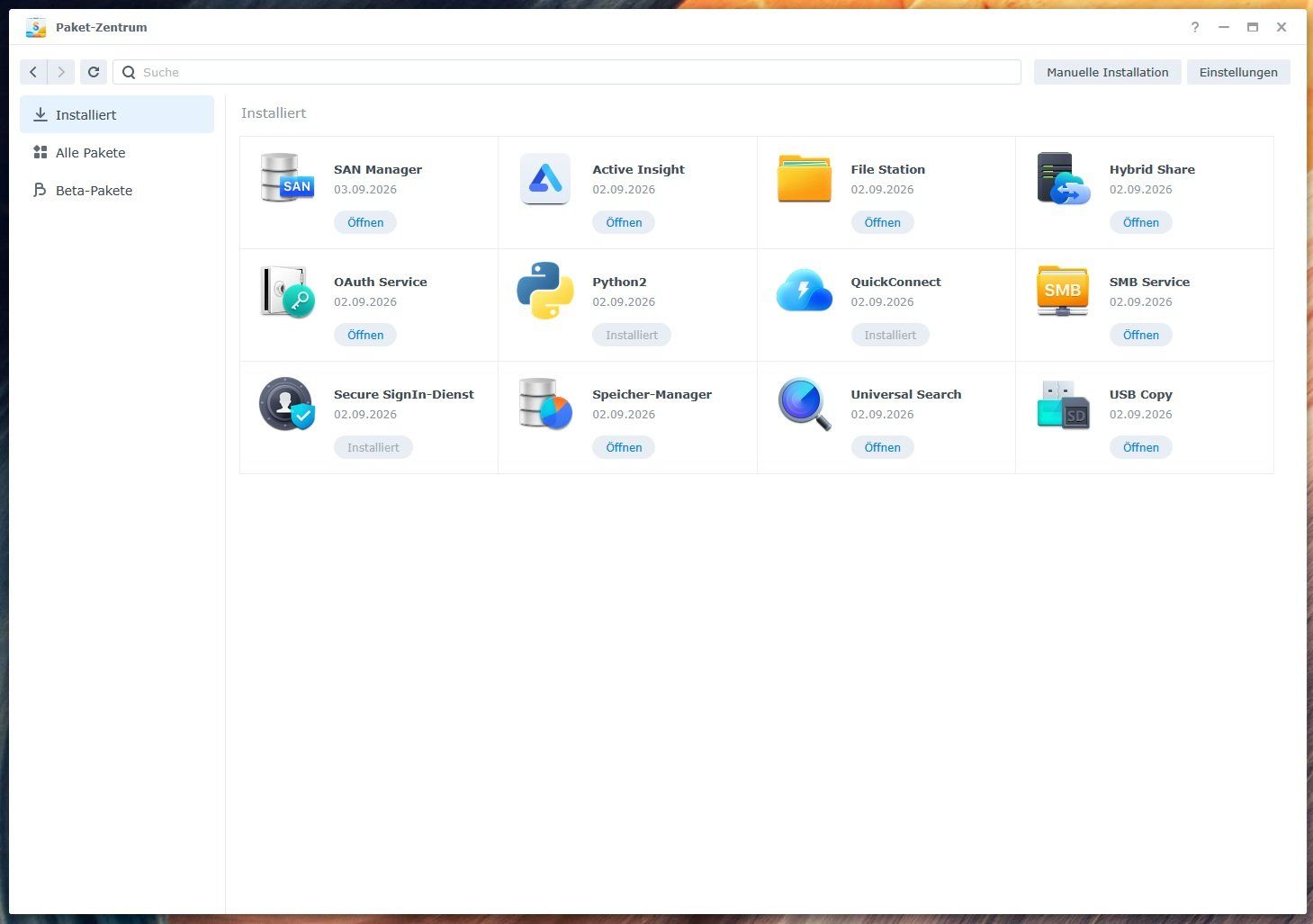Viewport: 1313px width, 924px height.
Task: Click Installiert button under Secure SignIn-Dienst
Action: click(373, 447)
